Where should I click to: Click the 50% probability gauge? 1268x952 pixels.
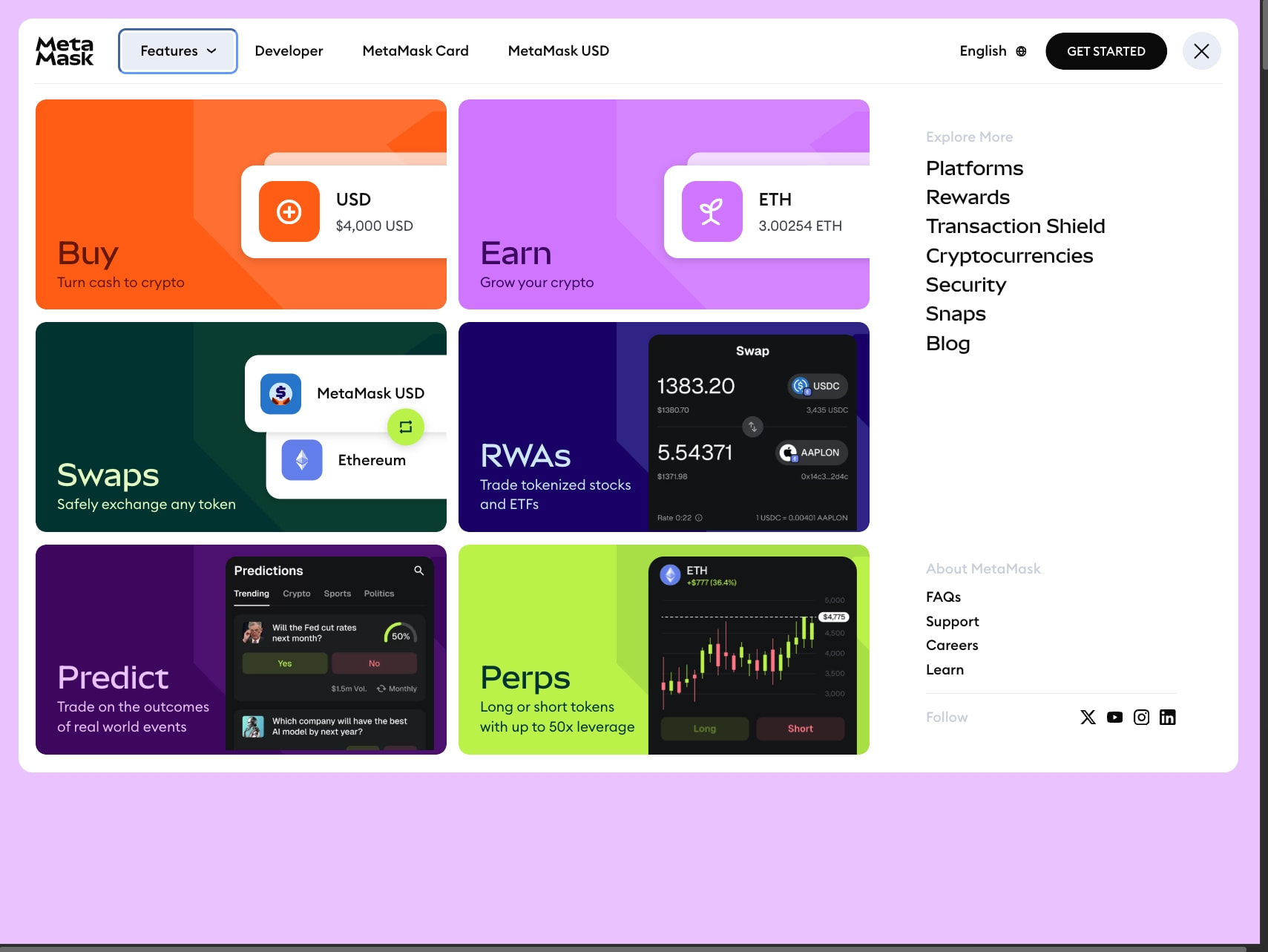(401, 633)
